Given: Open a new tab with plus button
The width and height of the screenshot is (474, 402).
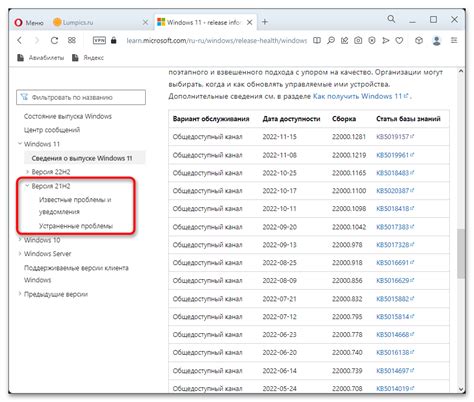Looking at the screenshot, I should 265,22.
